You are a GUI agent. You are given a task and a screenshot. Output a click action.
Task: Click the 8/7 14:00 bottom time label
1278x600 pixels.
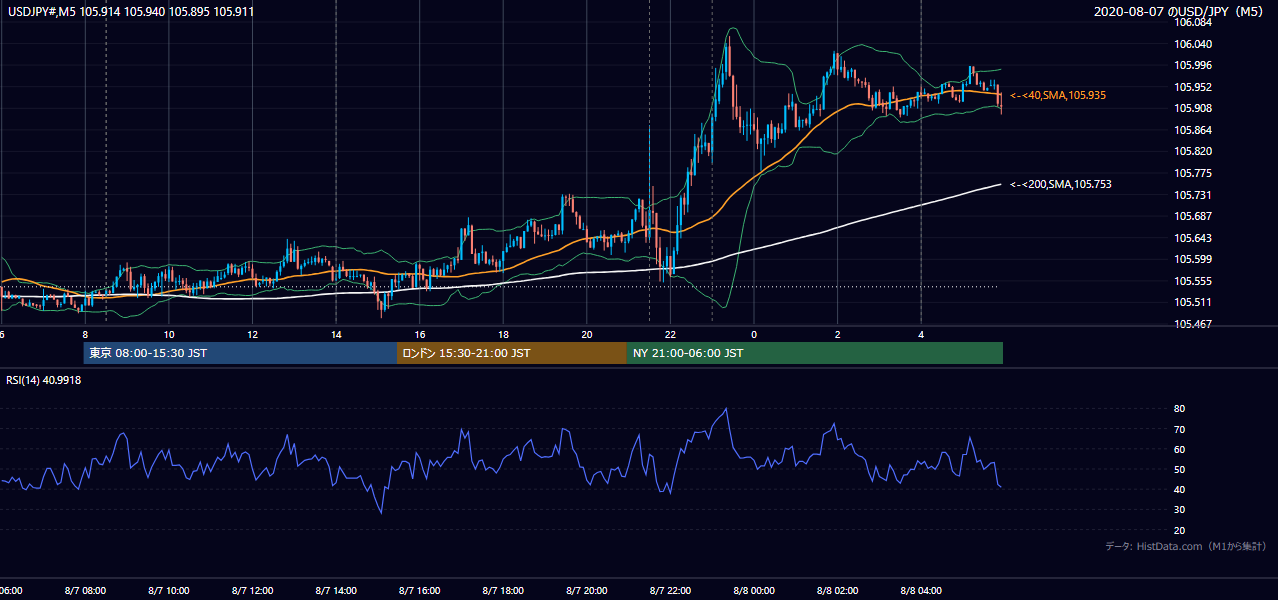pos(336,590)
